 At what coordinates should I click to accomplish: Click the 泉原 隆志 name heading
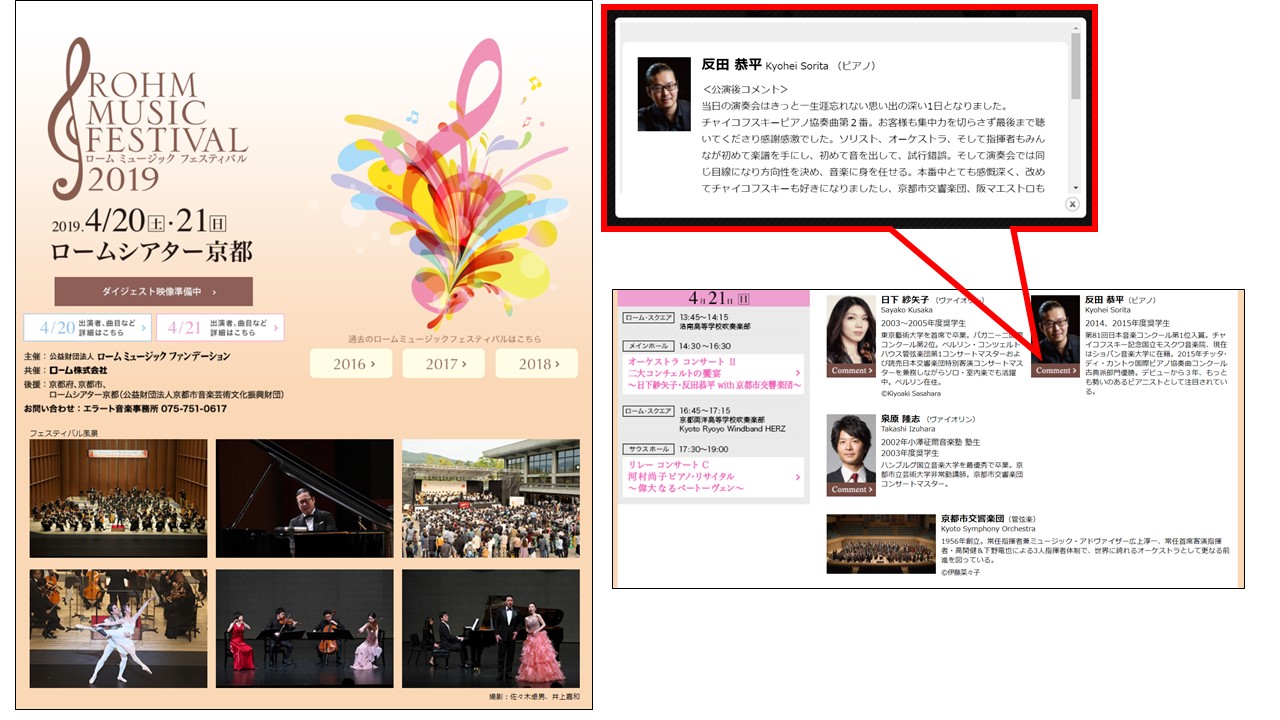[x=902, y=420]
